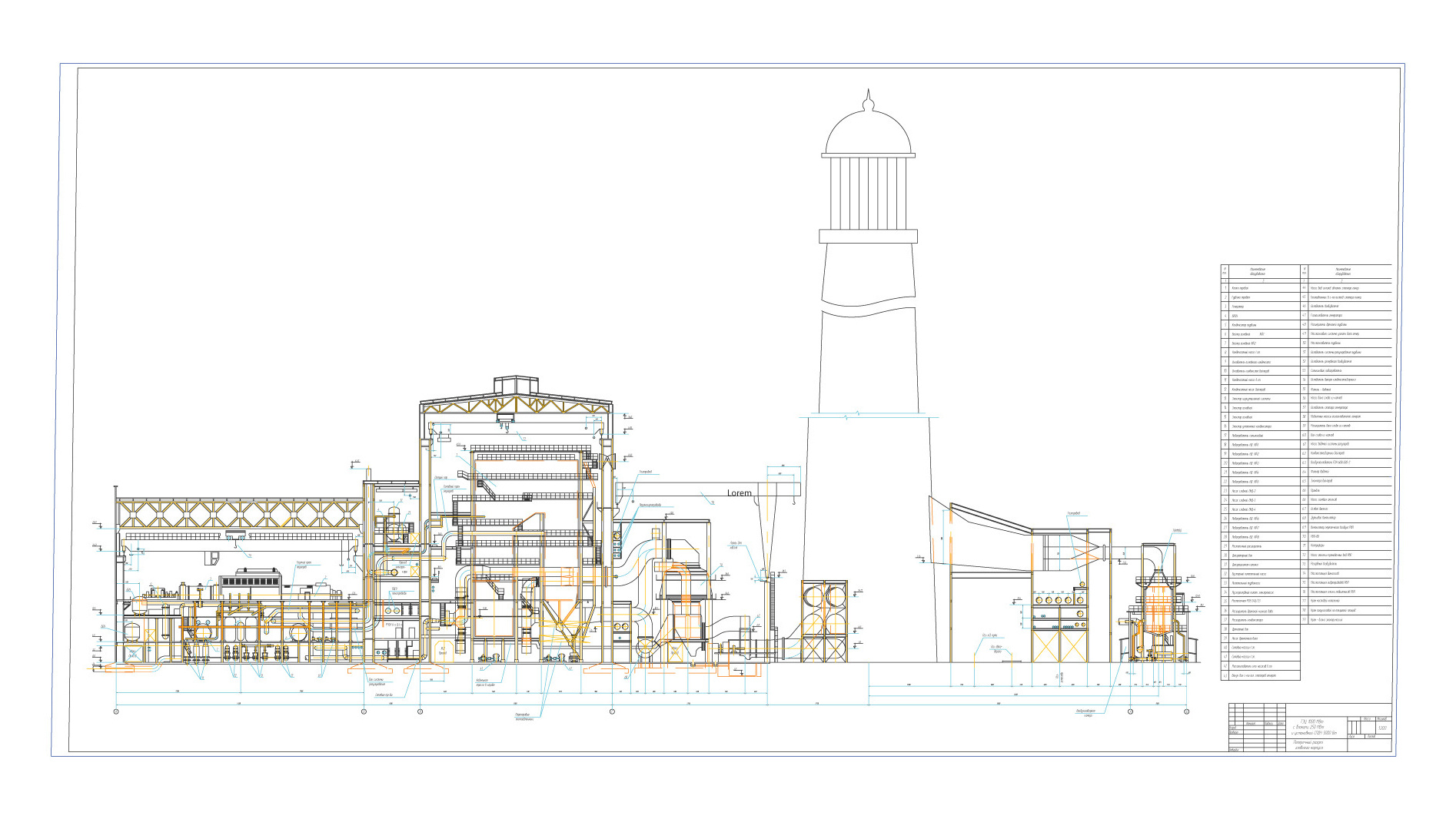Click the equipment legend table header
Image resolution: width=1456 pixels, height=819 pixels.
point(1306,271)
